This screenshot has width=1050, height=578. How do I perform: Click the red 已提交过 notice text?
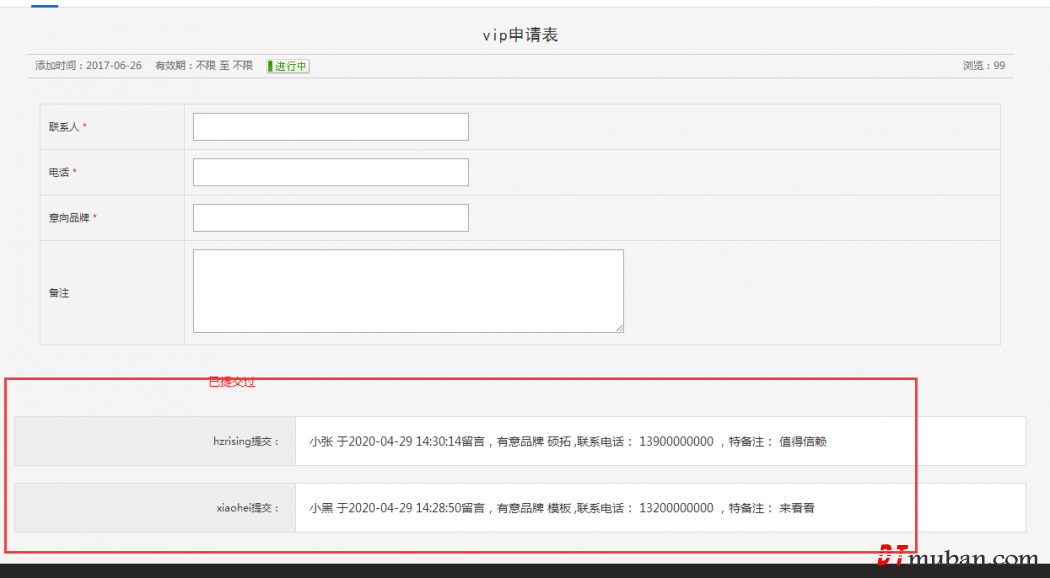click(x=231, y=382)
